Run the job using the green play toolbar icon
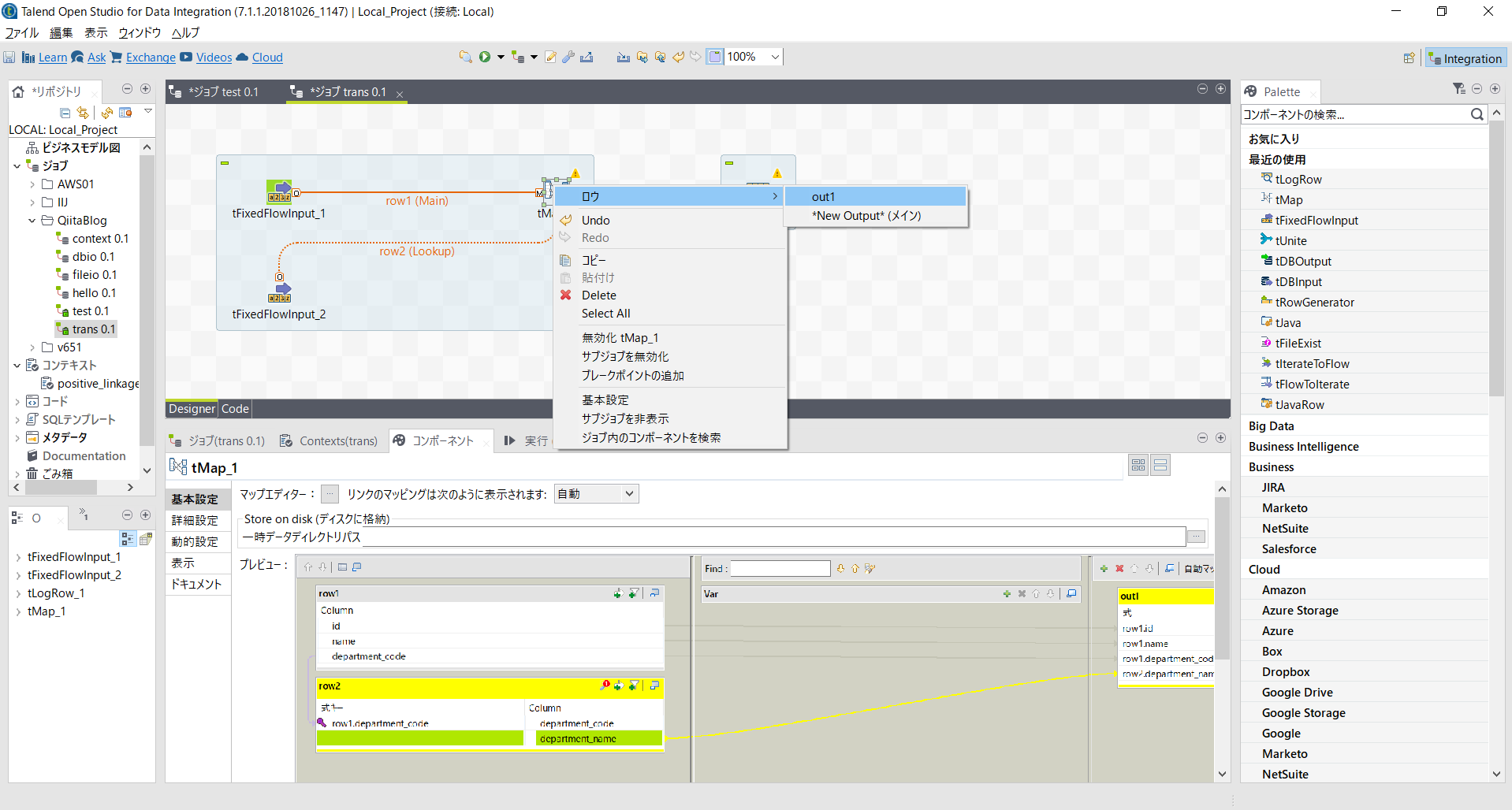 coord(485,57)
